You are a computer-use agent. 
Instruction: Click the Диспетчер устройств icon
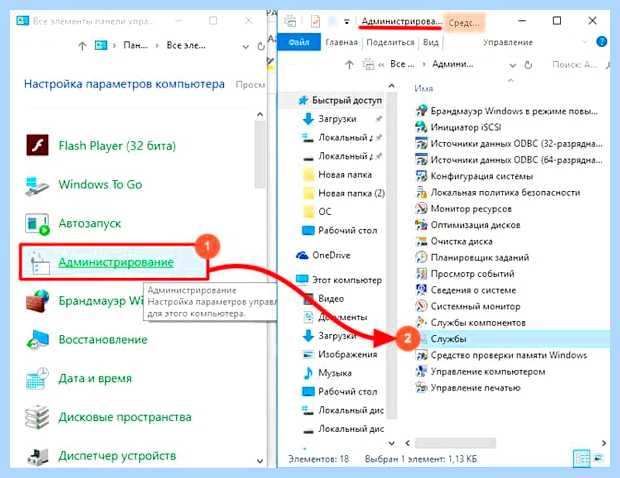click(37, 456)
